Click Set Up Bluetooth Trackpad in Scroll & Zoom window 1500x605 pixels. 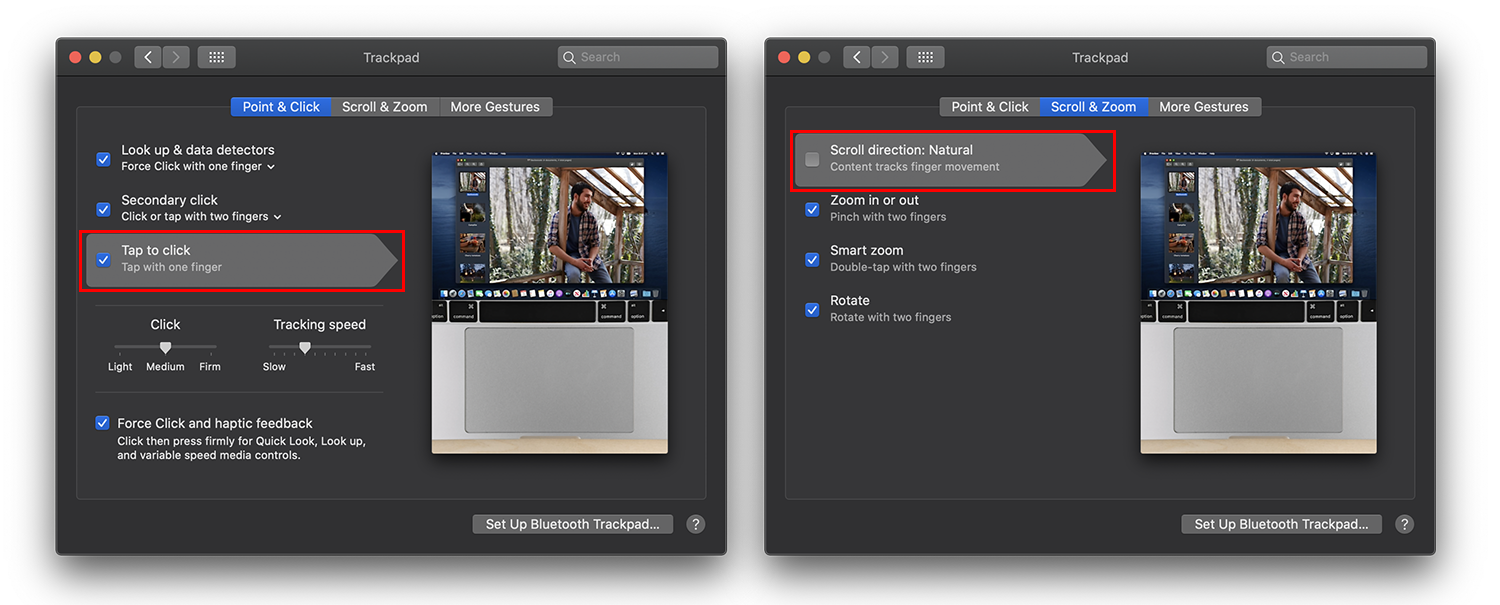[x=1281, y=524]
